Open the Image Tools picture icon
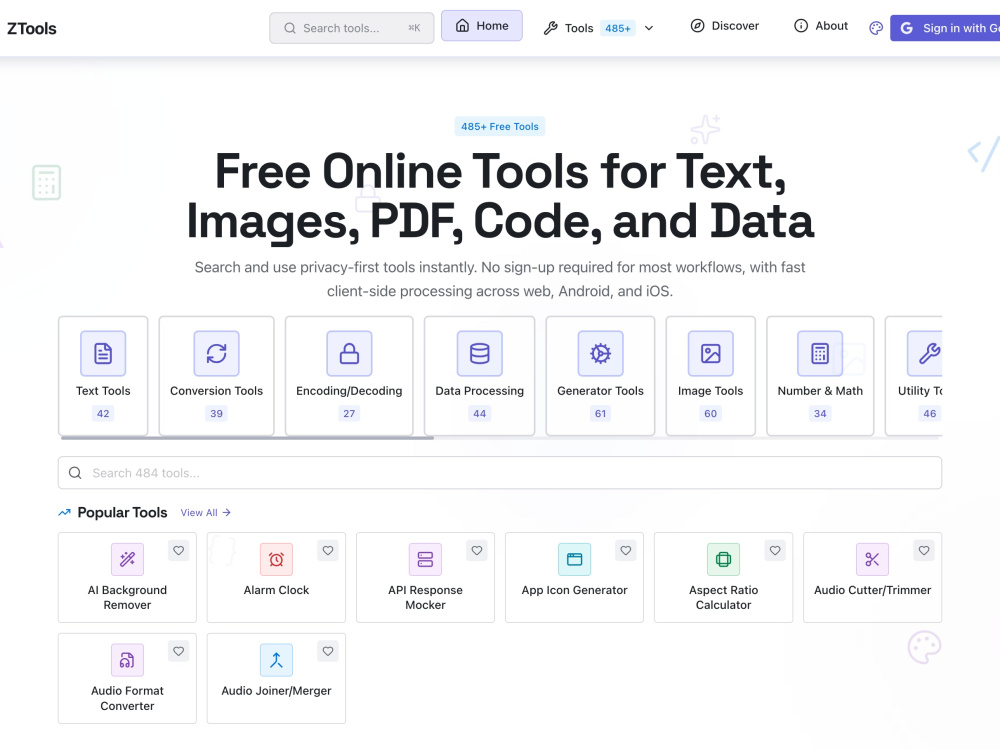This screenshot has width=1000, height=750. [x=710, y=353]
